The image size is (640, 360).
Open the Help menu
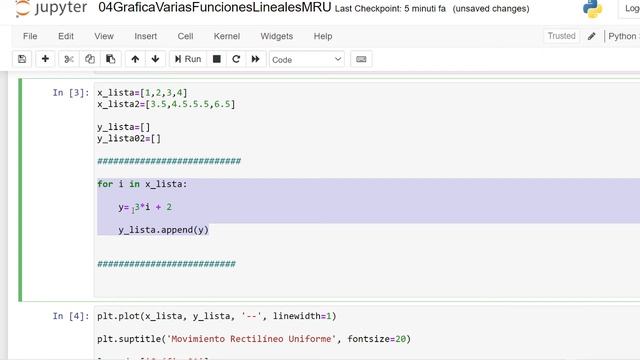(x=323, y=36)
